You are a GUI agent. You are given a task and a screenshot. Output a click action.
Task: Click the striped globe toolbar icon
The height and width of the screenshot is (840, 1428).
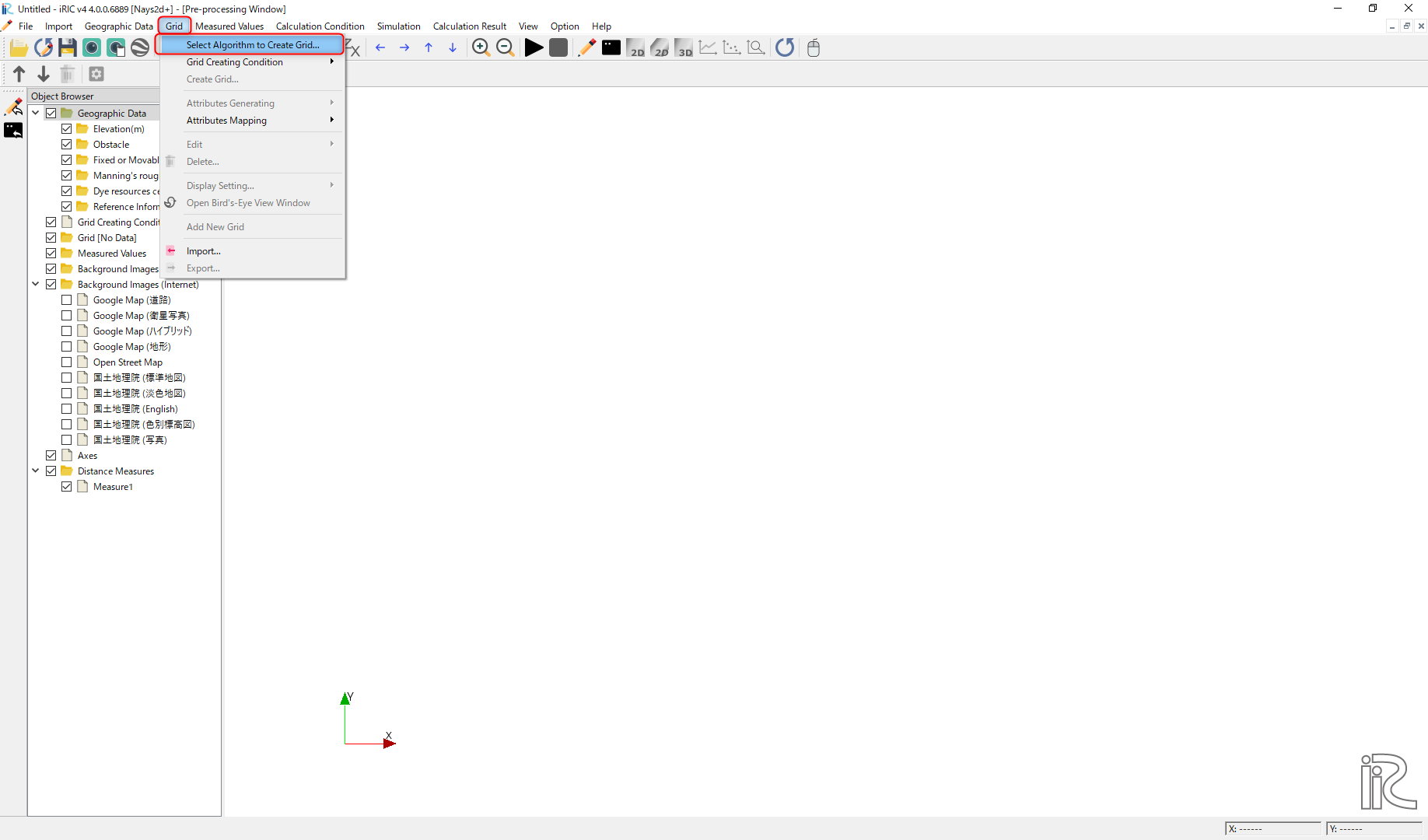140,48
